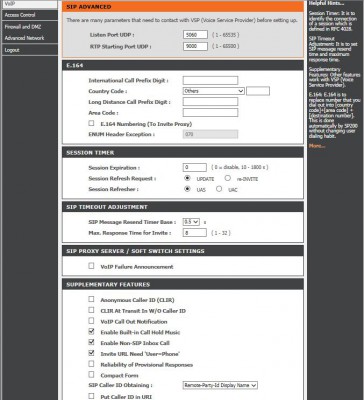This screenshot has height=400, width=364.
Task: Disable Built-in Call Hold Music
Action: 91,332
